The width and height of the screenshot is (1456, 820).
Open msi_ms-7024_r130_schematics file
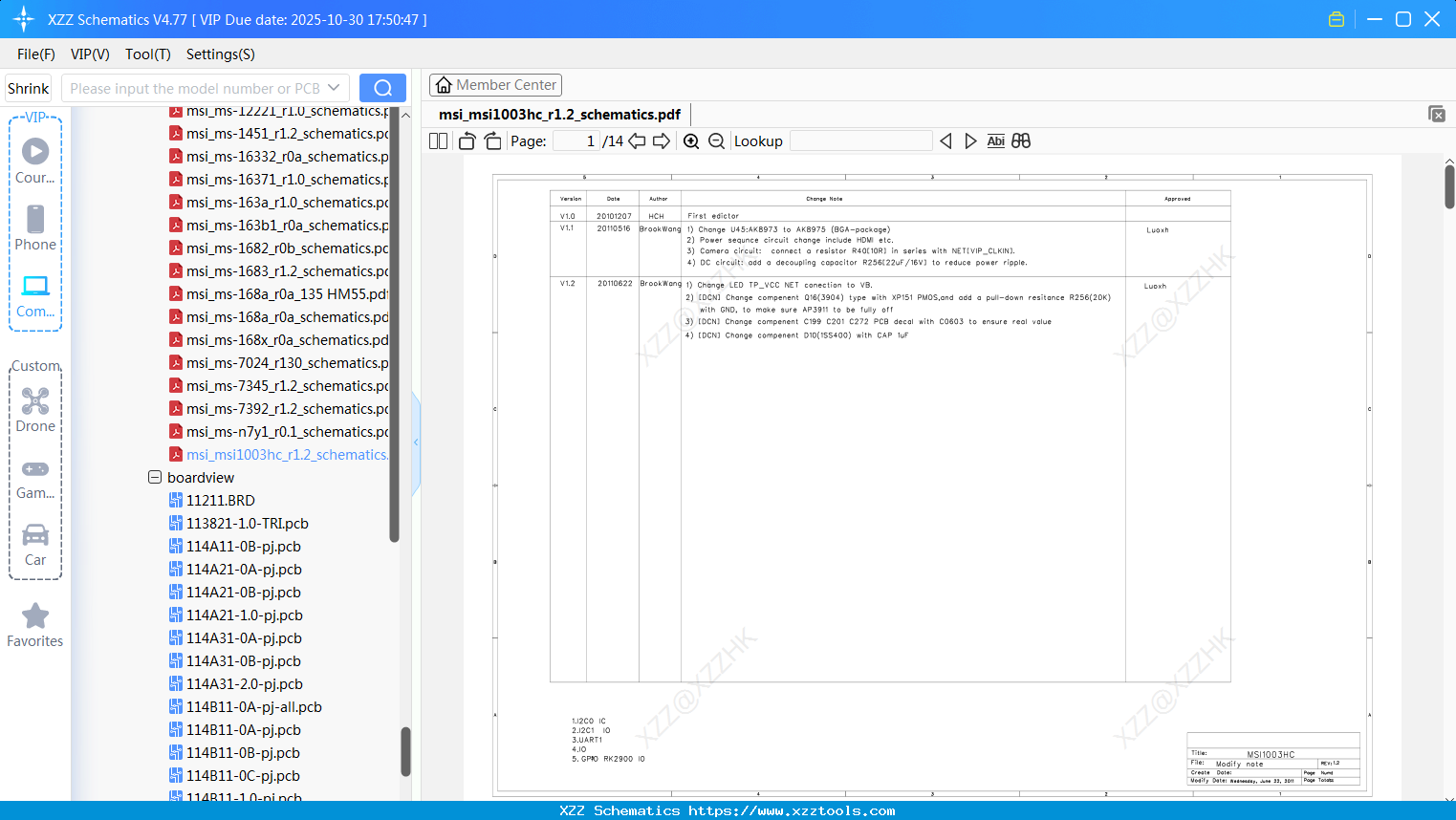(x=279, y=363)
